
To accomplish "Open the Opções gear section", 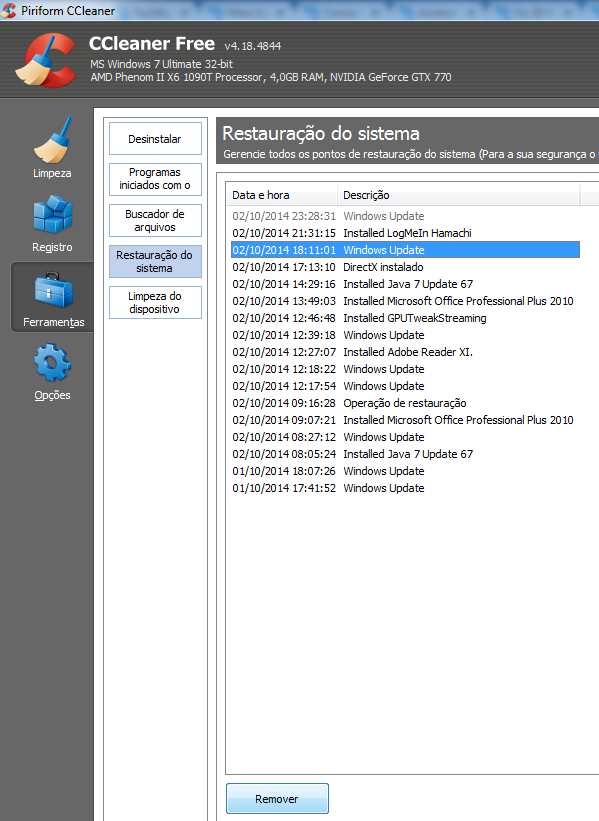I will (x=52, y=372).
